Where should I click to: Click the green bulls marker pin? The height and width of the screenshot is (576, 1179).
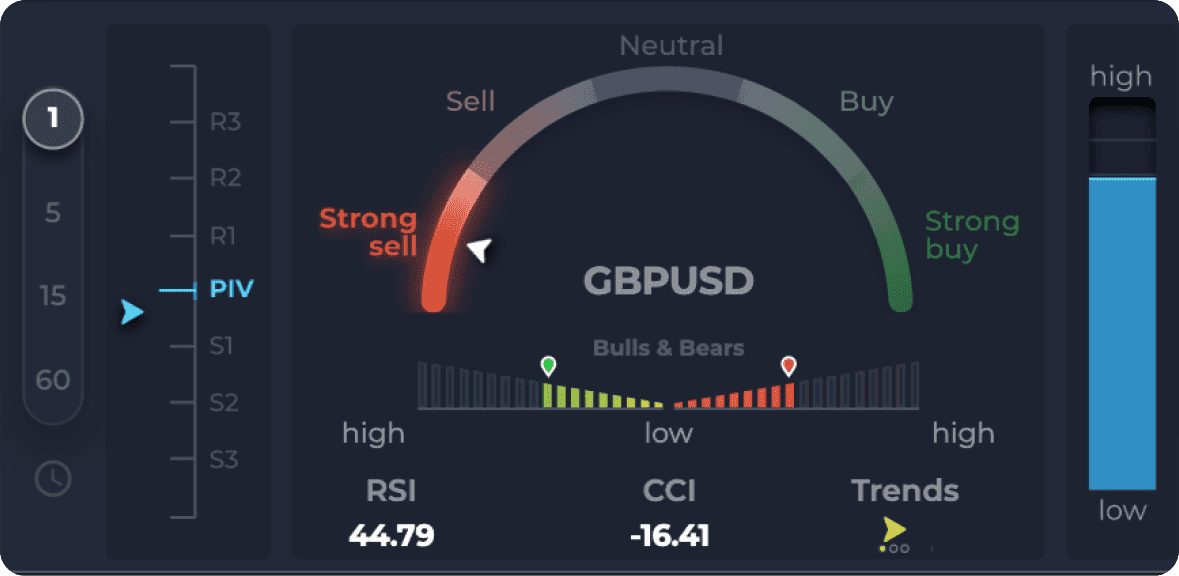click(x=547, y=365)
